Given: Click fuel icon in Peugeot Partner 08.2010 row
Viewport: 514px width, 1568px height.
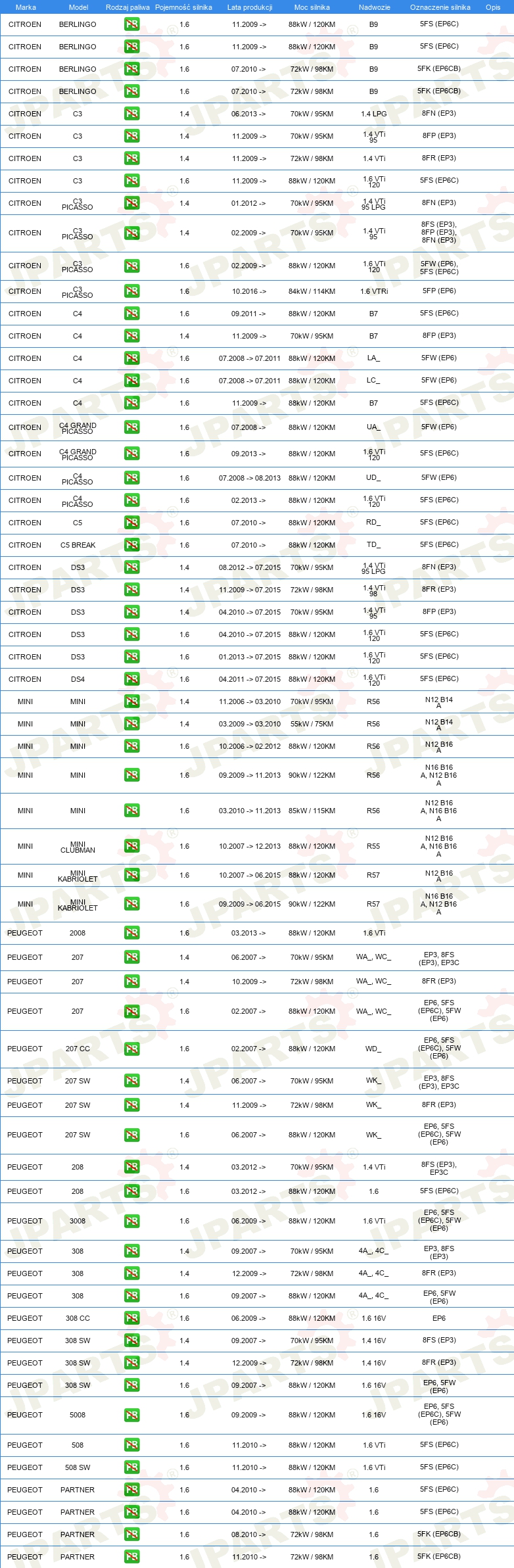Looking at the screenshot, I should click(x=131, y=1534).
